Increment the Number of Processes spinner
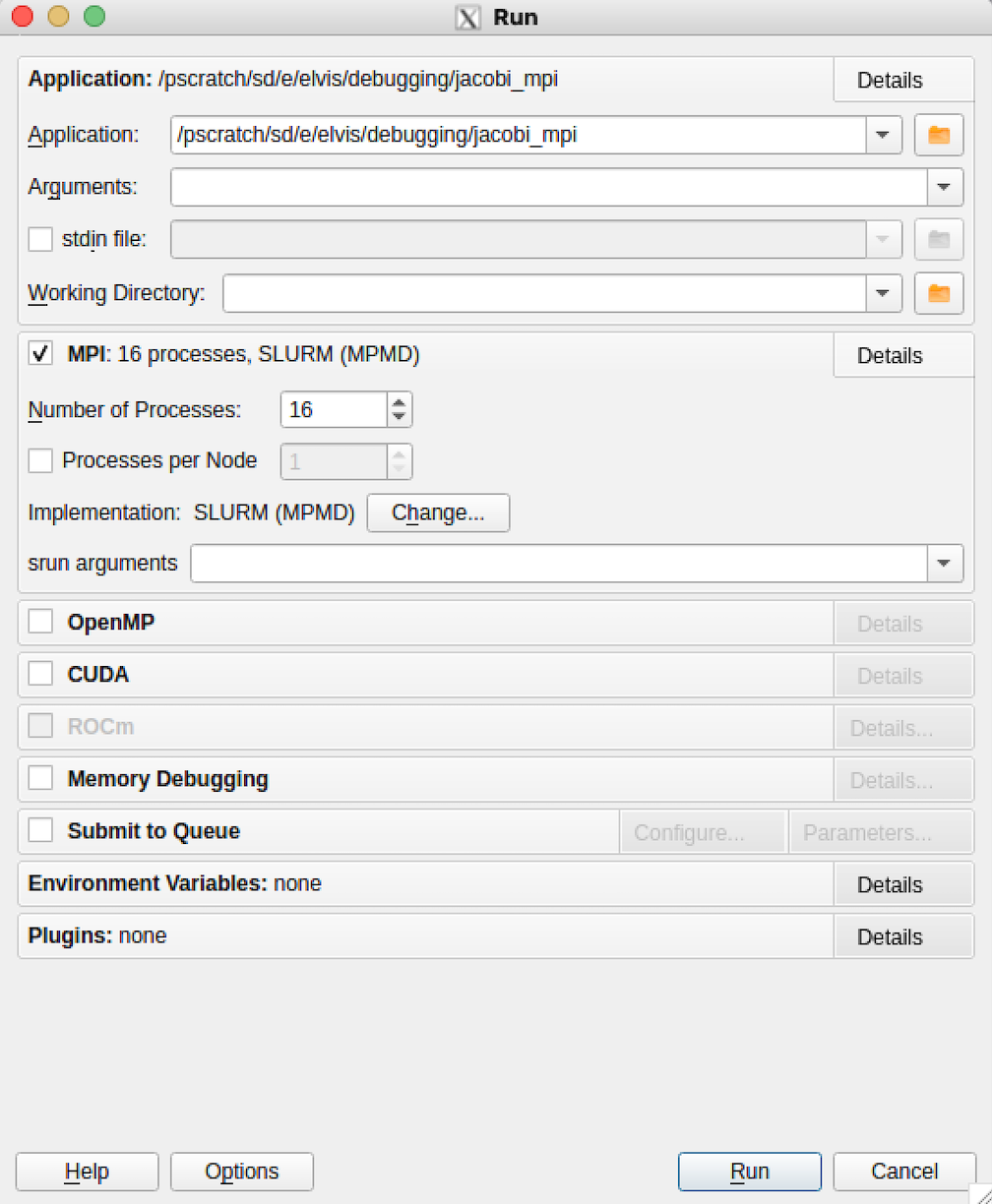The width and height of the screenshot is (992, 1204). 399,401
